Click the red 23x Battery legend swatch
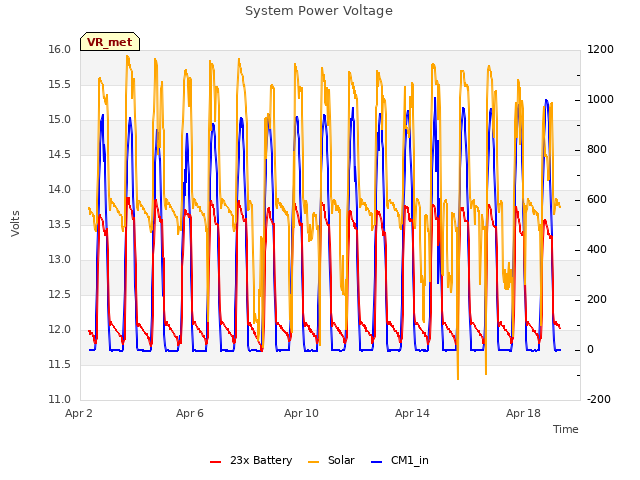This screenshot has height=480, width=640. point(216,462)
